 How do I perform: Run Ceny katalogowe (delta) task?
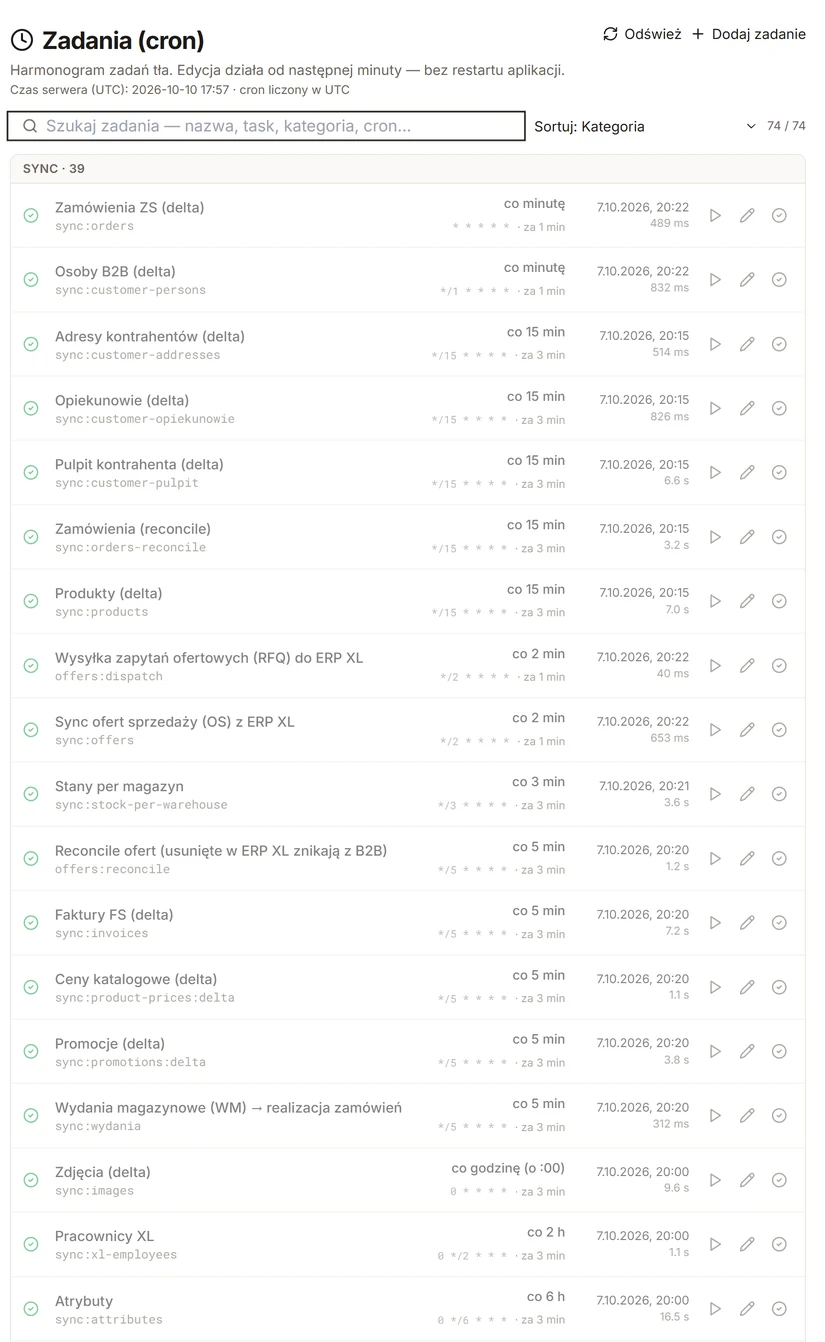(x=715, y=987)
